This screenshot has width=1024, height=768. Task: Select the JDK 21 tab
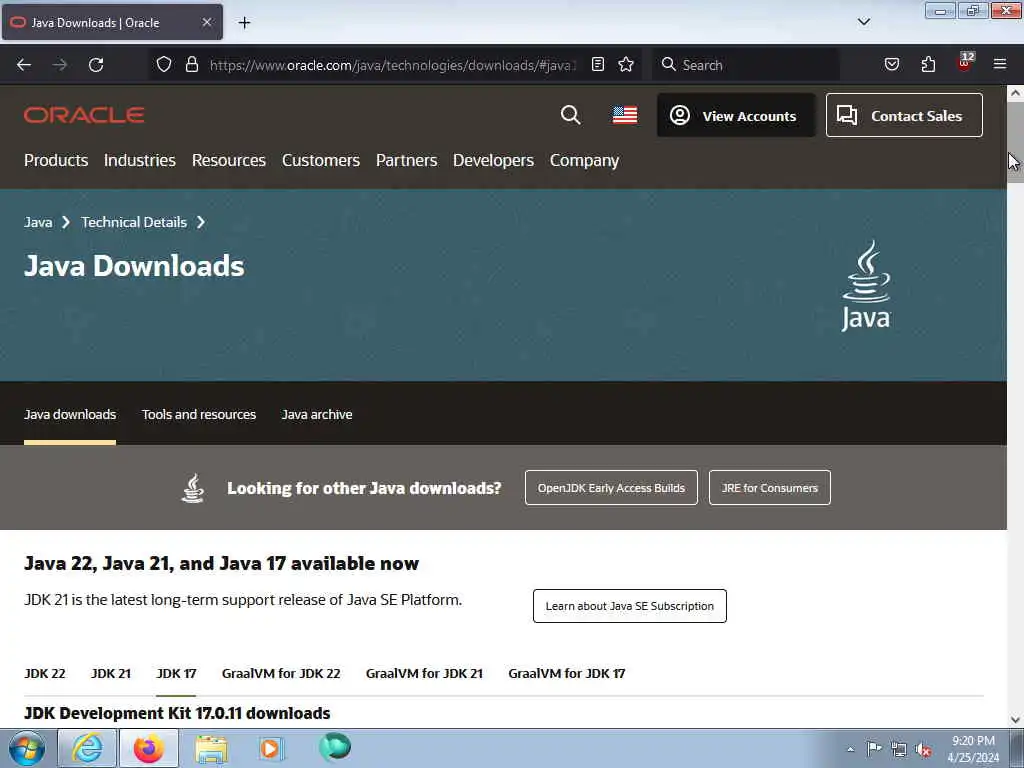coord(110,673)
